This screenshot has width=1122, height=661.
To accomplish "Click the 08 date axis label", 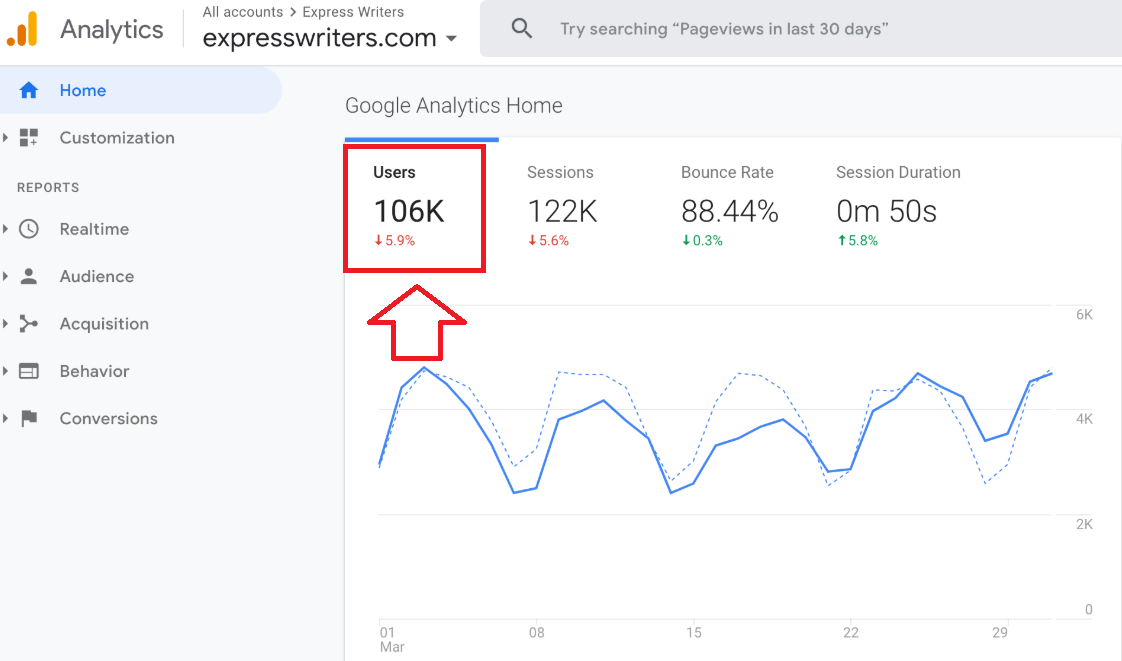I will [x=537, y=633].
